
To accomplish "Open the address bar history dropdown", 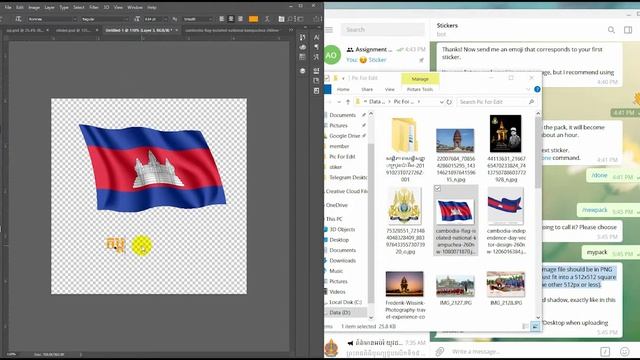I will [x=441, y=102].
